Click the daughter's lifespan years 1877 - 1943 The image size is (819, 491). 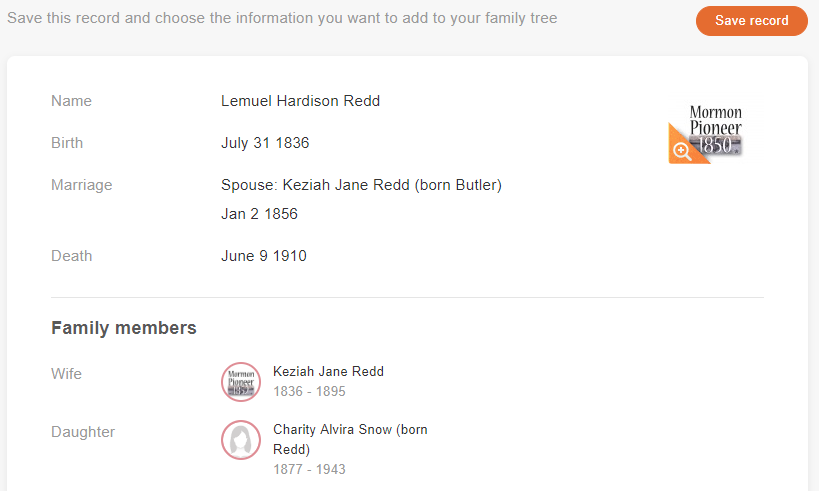tap(309, 469)
